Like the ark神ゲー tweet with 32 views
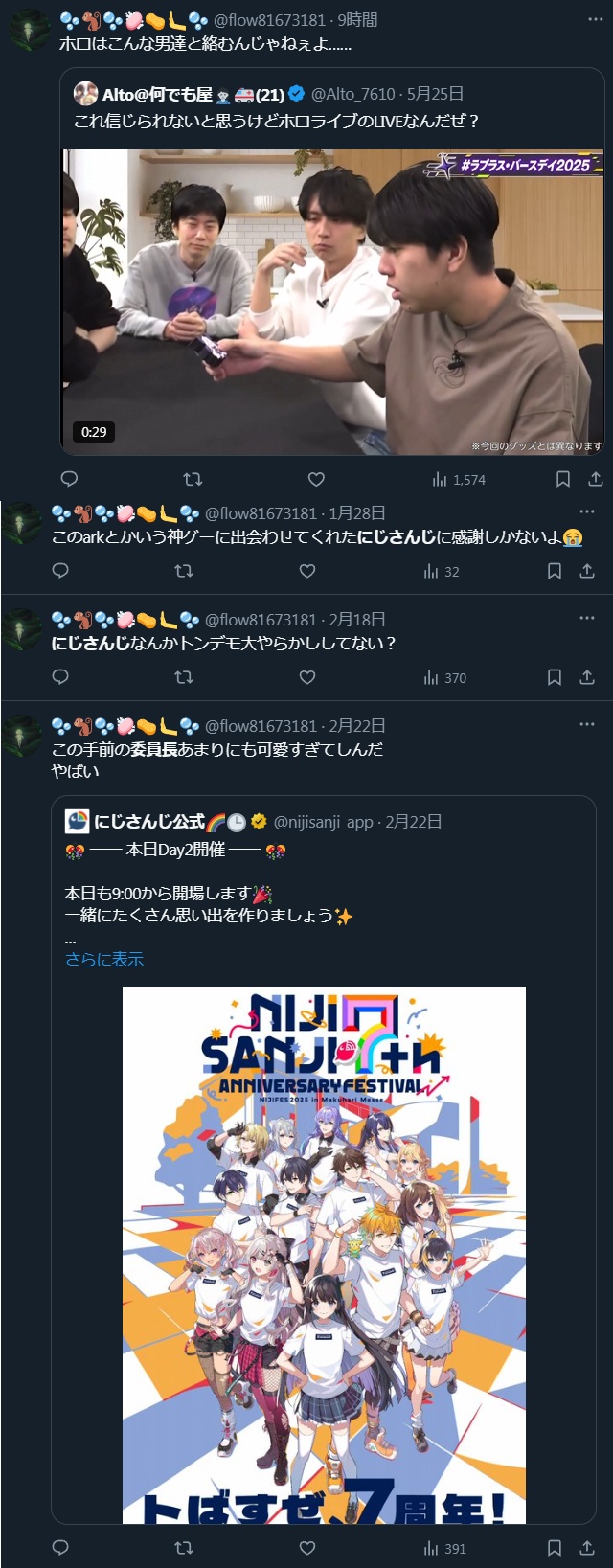This screenshot has height=1568, width=613. tap(307, 571)
